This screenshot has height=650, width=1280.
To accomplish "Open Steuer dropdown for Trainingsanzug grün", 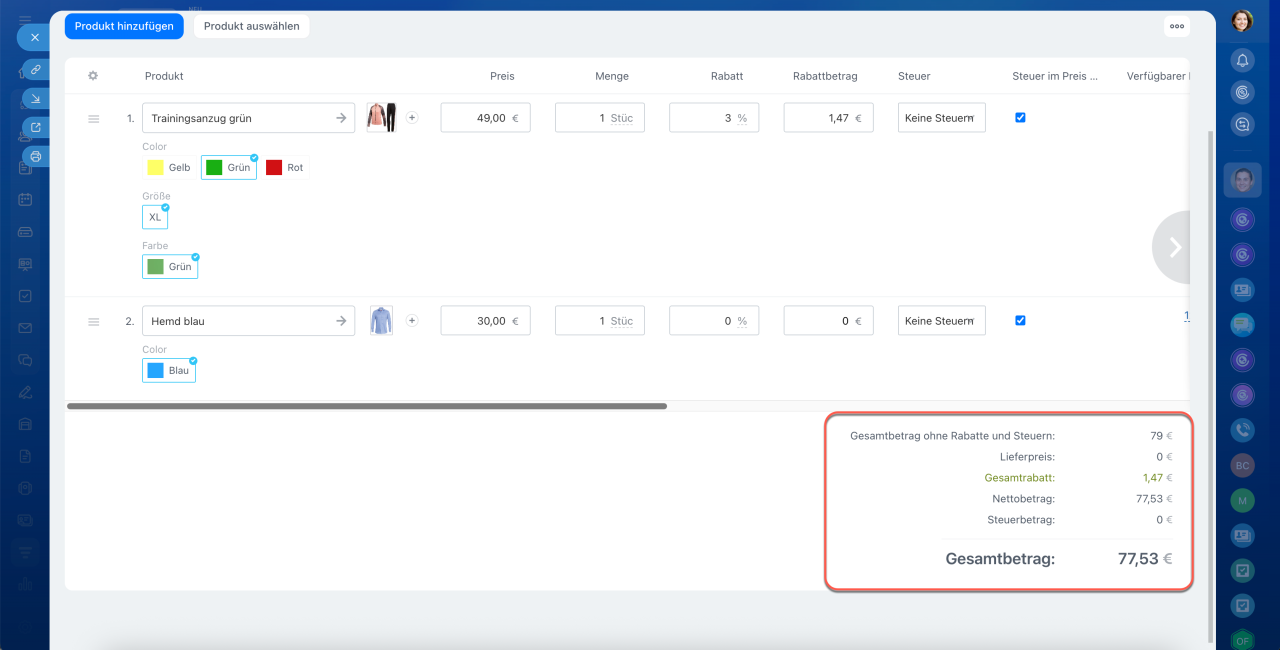I will (941, 118).
